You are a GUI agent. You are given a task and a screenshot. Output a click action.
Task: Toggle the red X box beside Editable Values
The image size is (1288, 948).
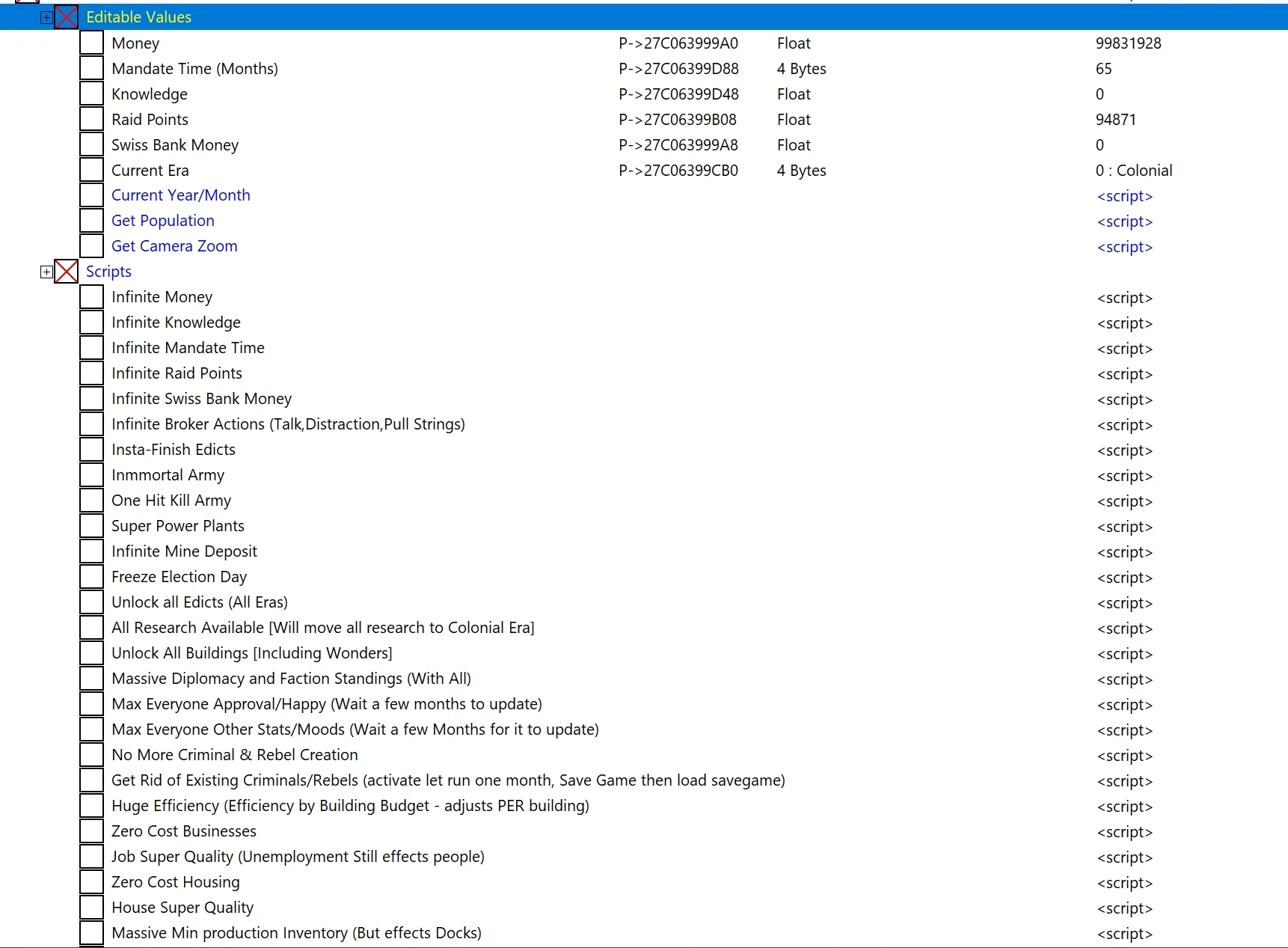(67, 17)
